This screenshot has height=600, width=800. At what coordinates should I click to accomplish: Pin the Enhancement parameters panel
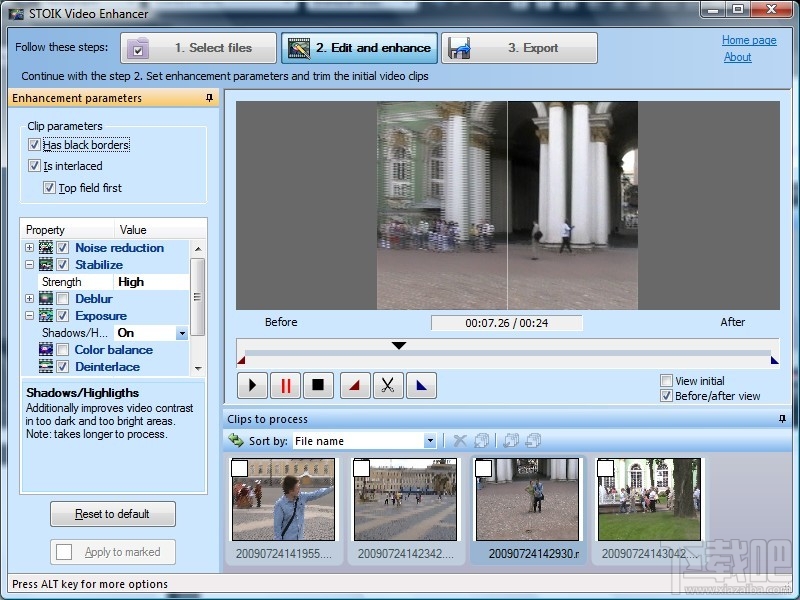tap(210, 98)
